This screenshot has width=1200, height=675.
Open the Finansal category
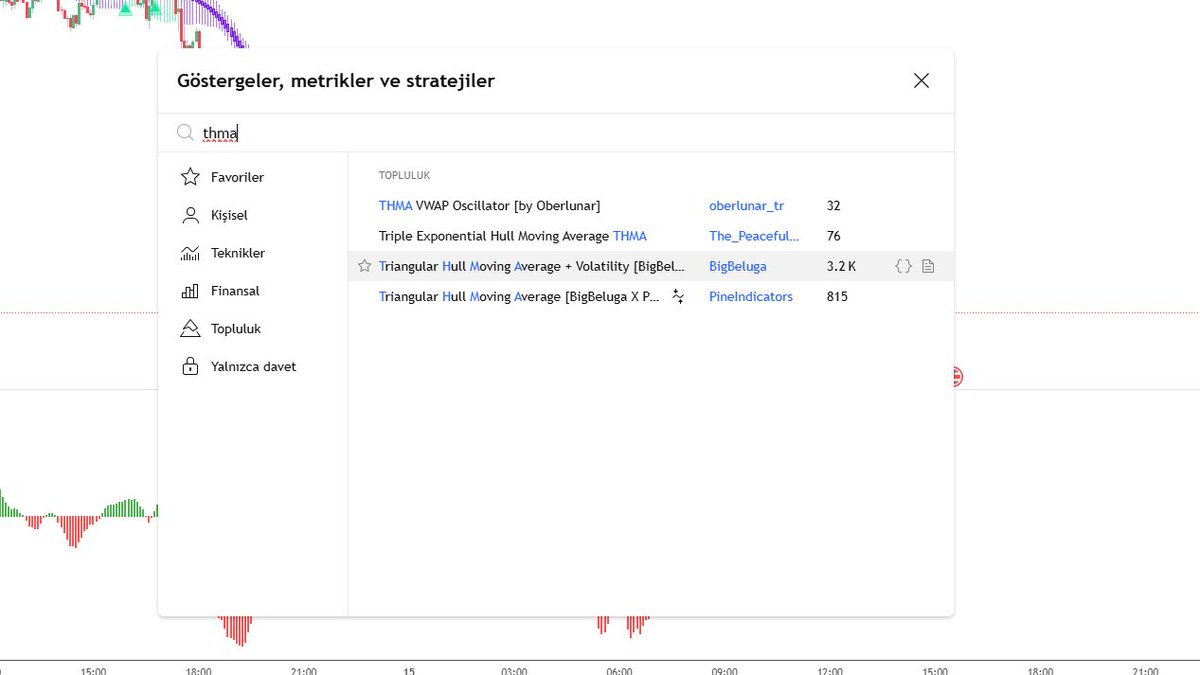(252, 291)
